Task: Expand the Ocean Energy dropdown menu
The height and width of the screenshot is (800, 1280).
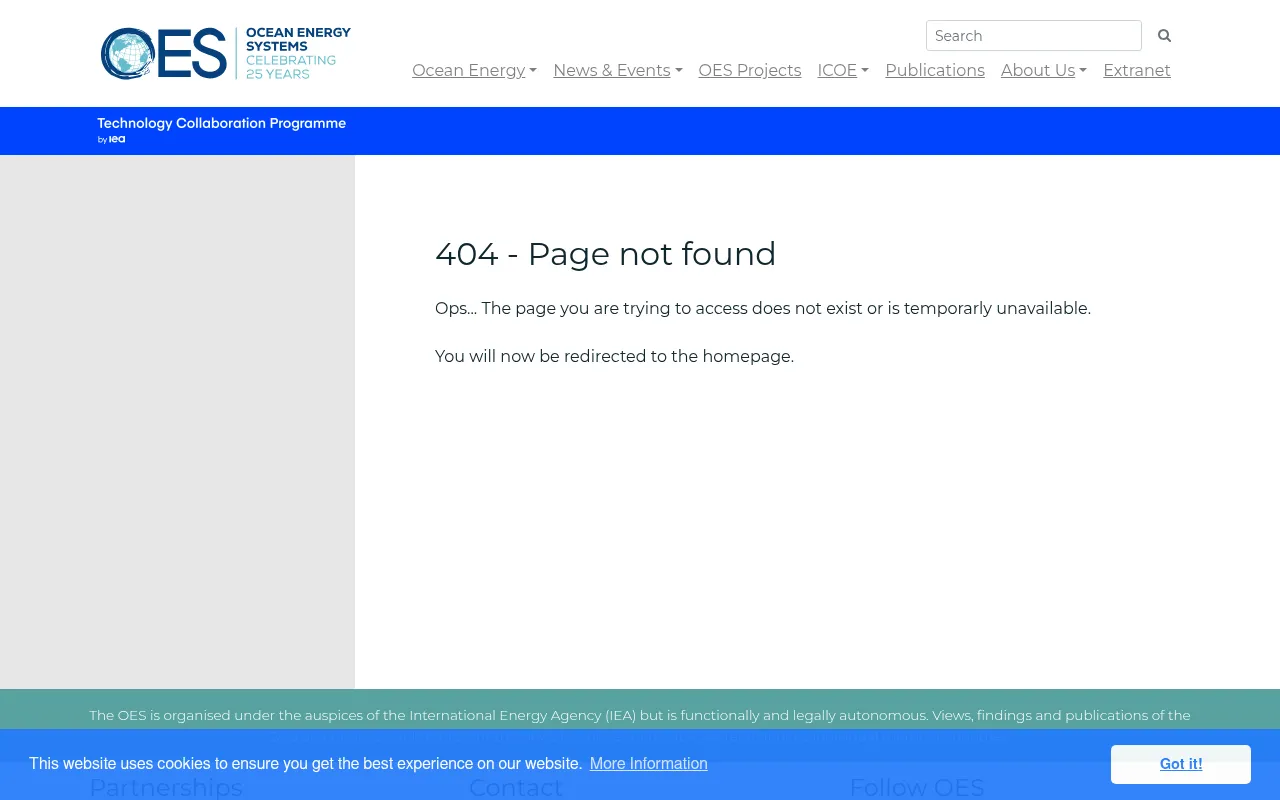Action: point(474,70)
